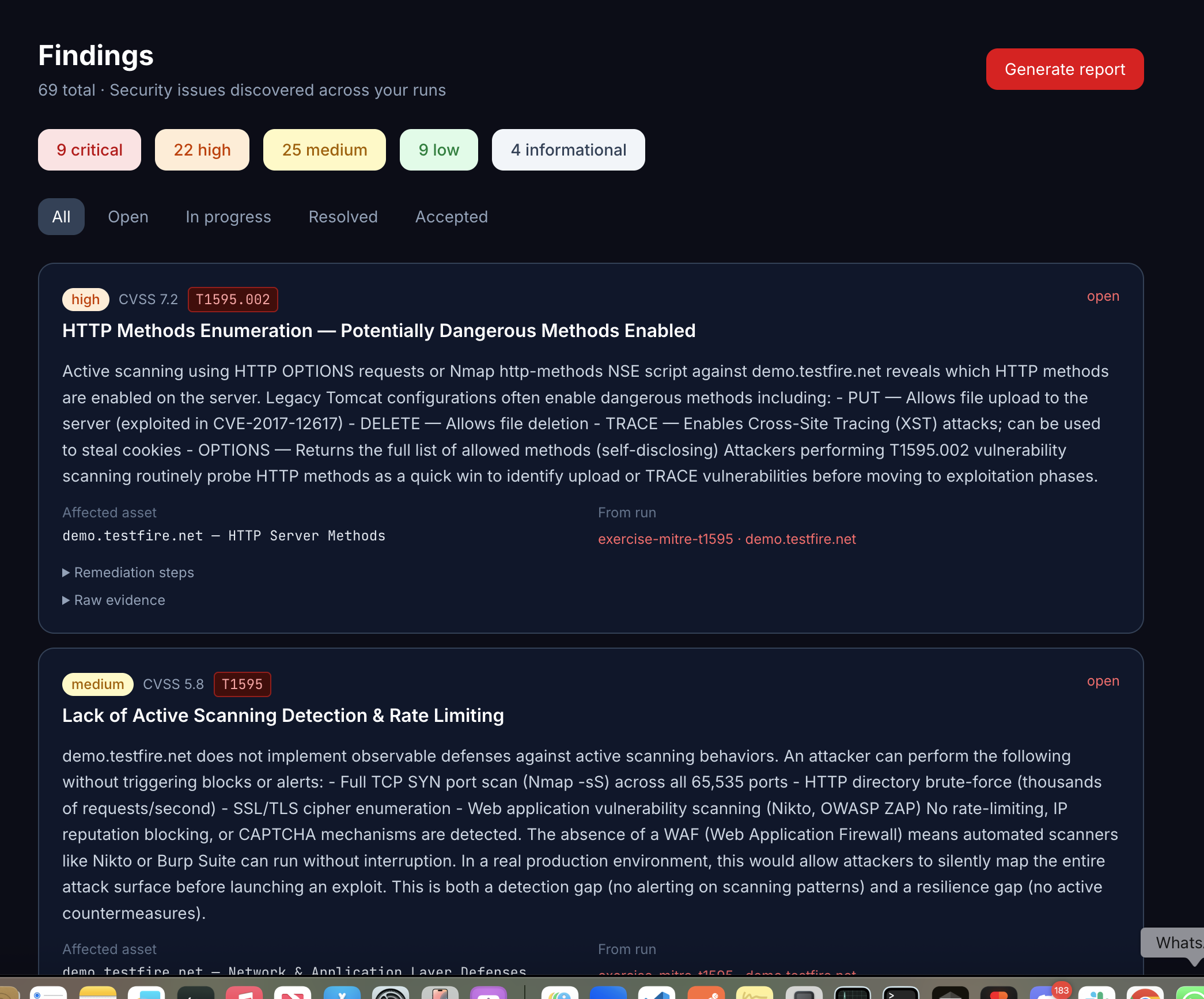Click 'Affected asset' label in HTTP Methods finding

point(109,513)
